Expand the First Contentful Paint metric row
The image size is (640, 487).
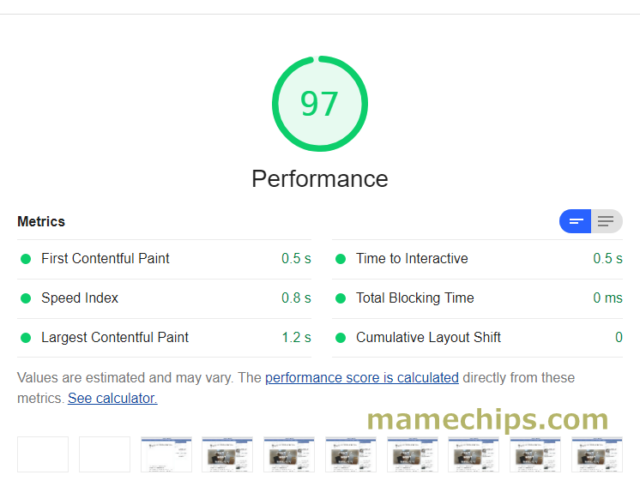[x=164, y=259]
